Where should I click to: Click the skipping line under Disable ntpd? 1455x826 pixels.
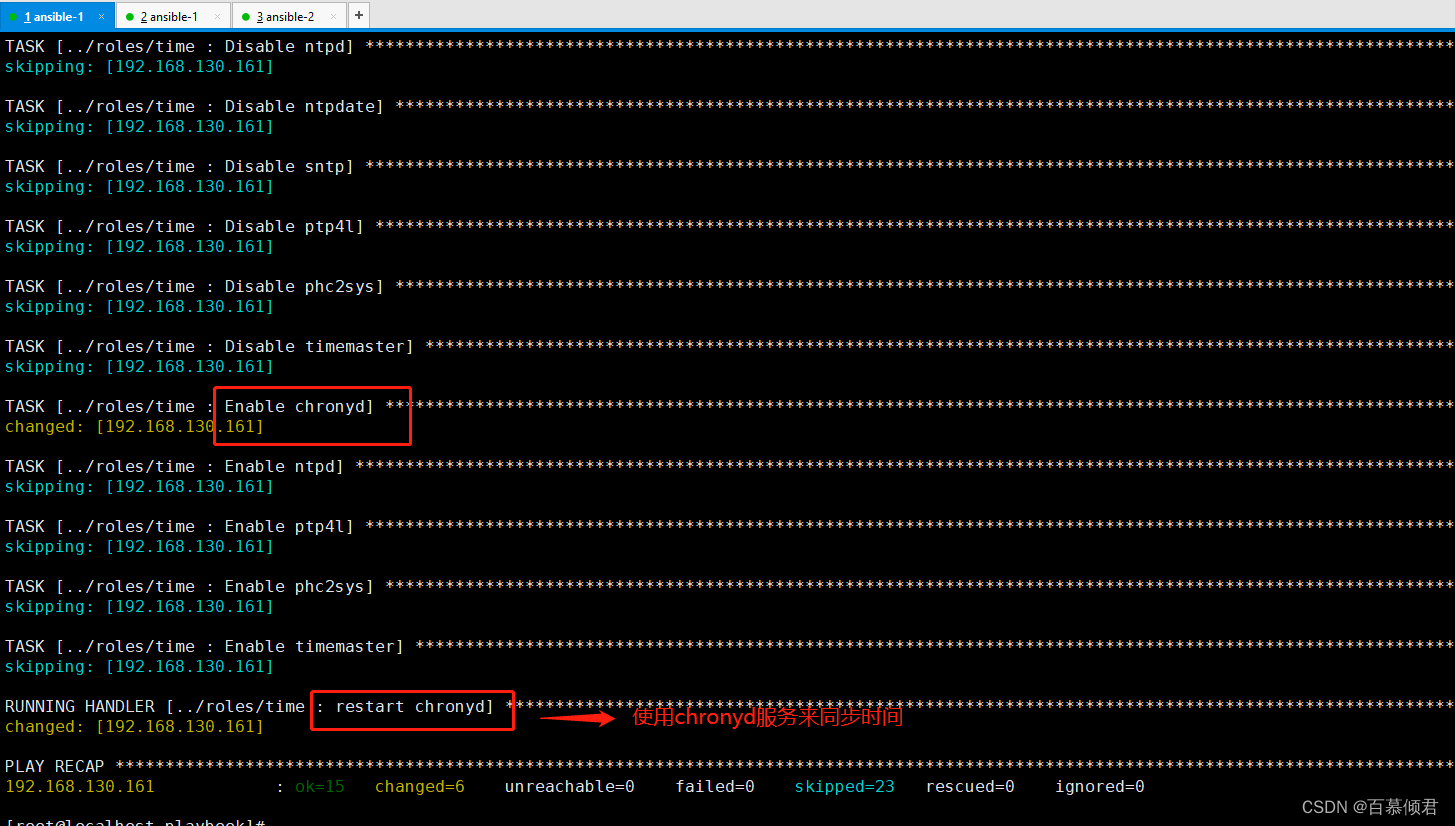point(139,67)
